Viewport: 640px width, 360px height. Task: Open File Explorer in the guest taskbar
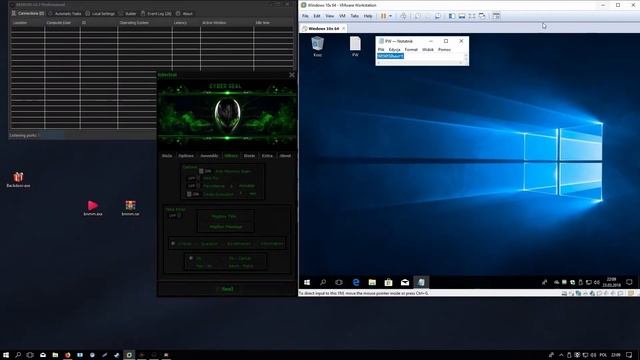[x=372, y=282]
